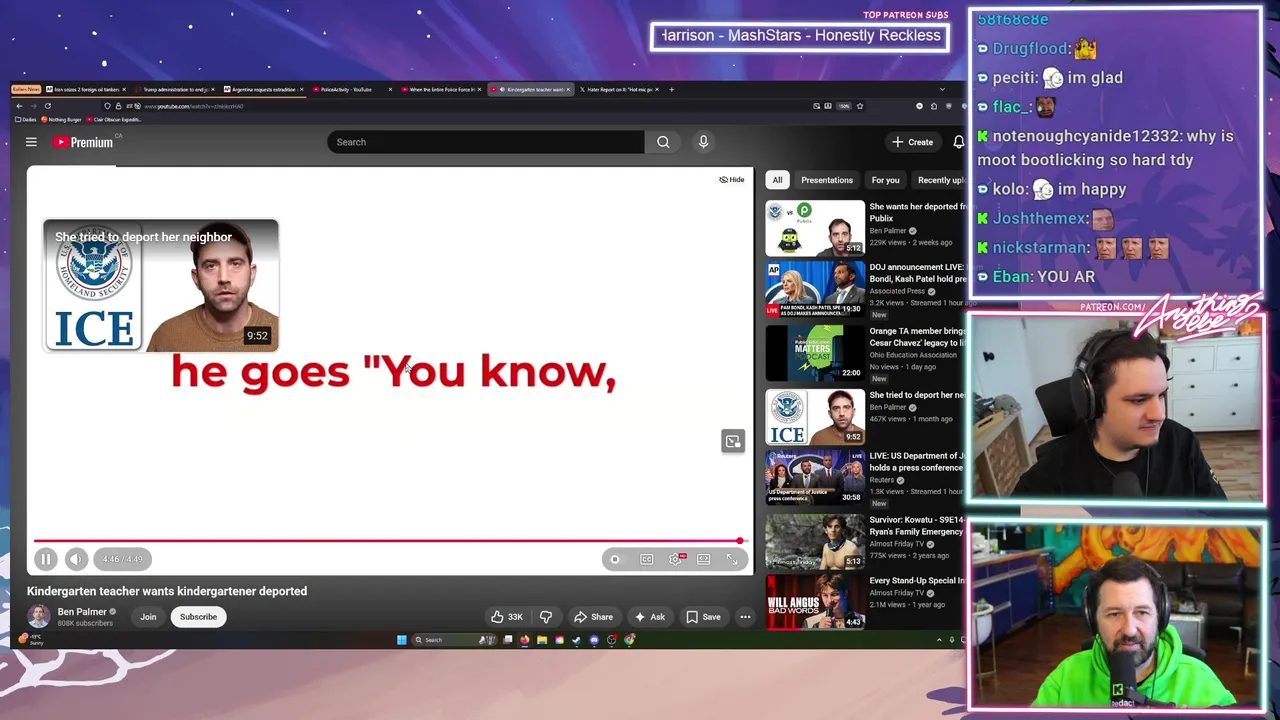Select the For you filter chip
The width and height of the screenshot is (1280, 720).
pos(885,180)
